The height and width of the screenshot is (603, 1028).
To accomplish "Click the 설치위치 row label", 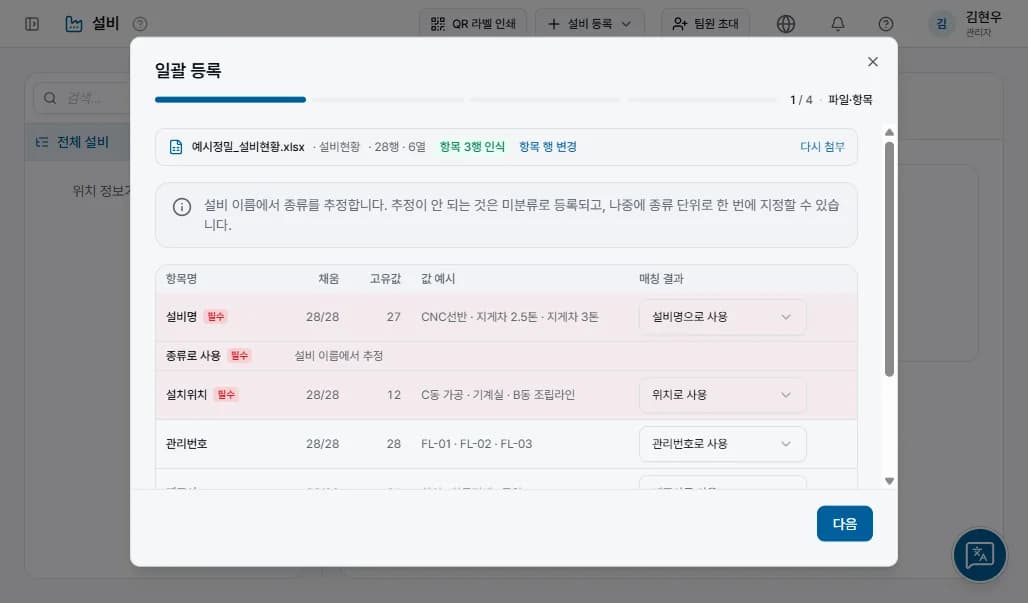I will point(186,395).
